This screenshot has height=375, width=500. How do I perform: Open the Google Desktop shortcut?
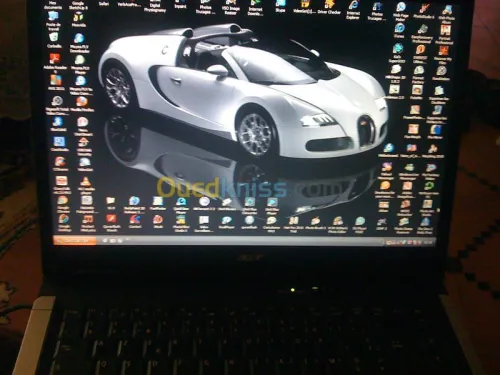tap(64, 223)
